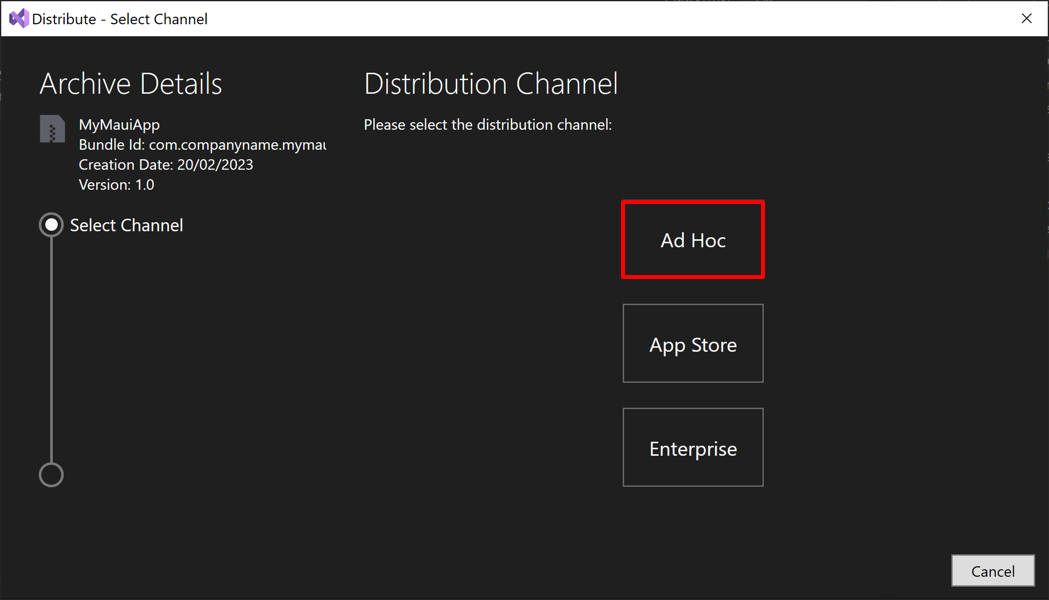The height and width of the screenshot is (600, 1049).
Task: Click the lower progress node circle
Action: coord(51,474)
